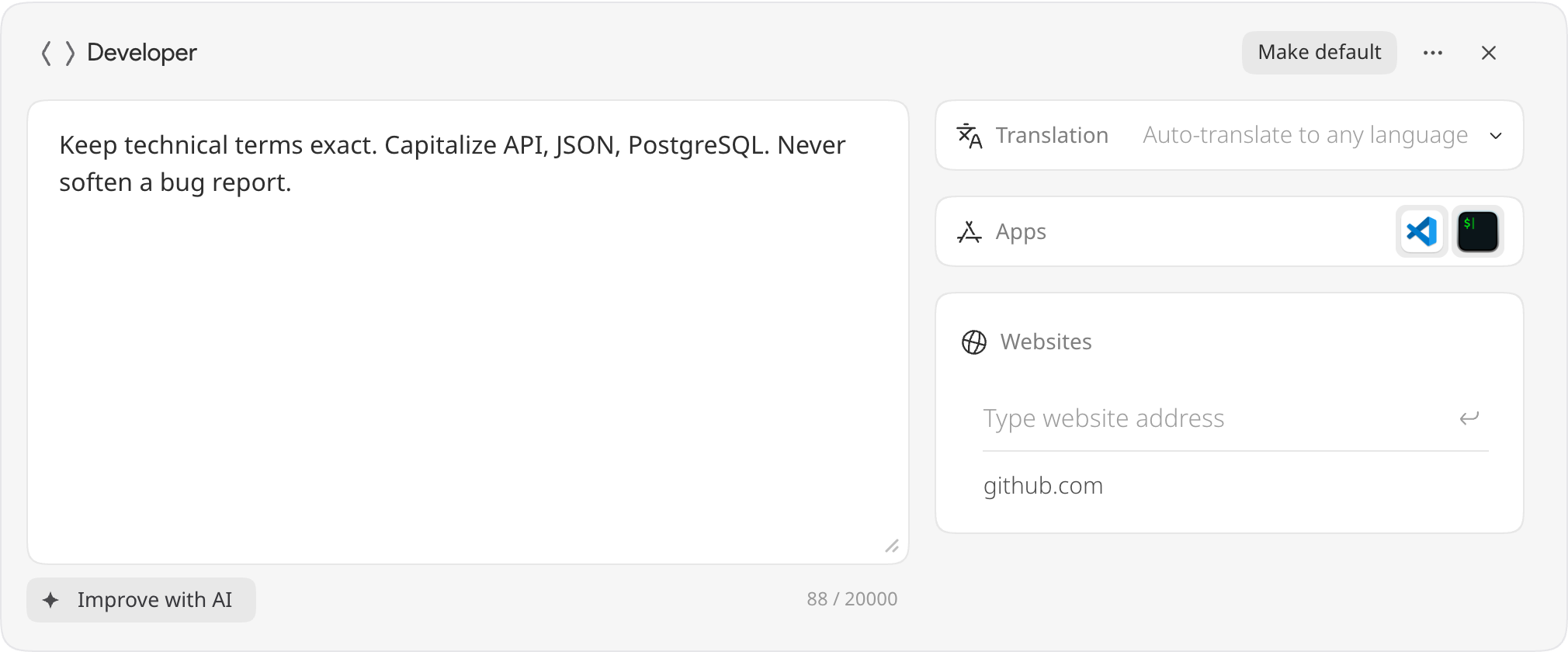Screen dimensions: 1568x652
Task: Select the github.com website entry
Action: click(x=1043, y=486)
